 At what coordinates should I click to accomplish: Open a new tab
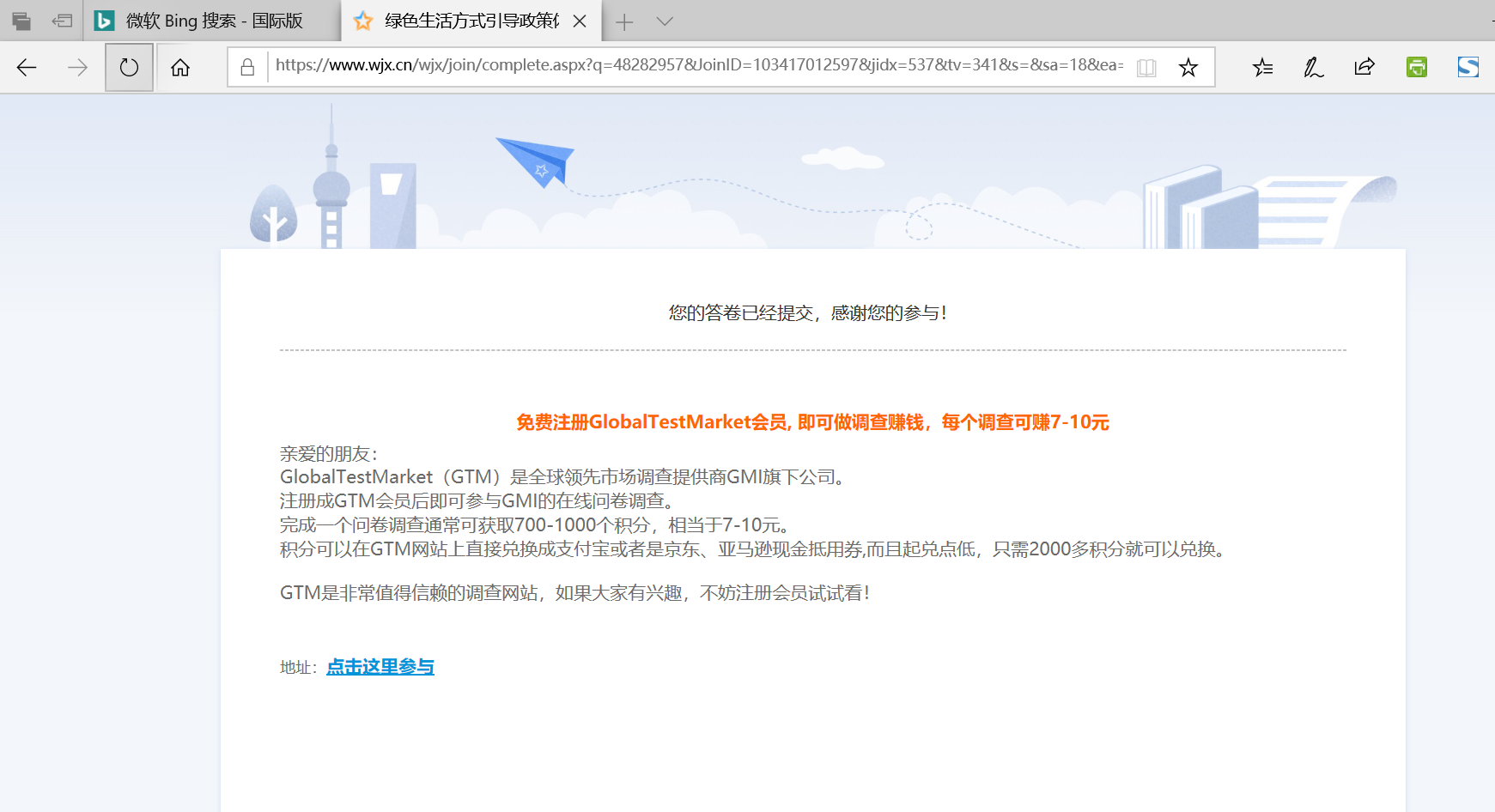click(x=624, y=21)
